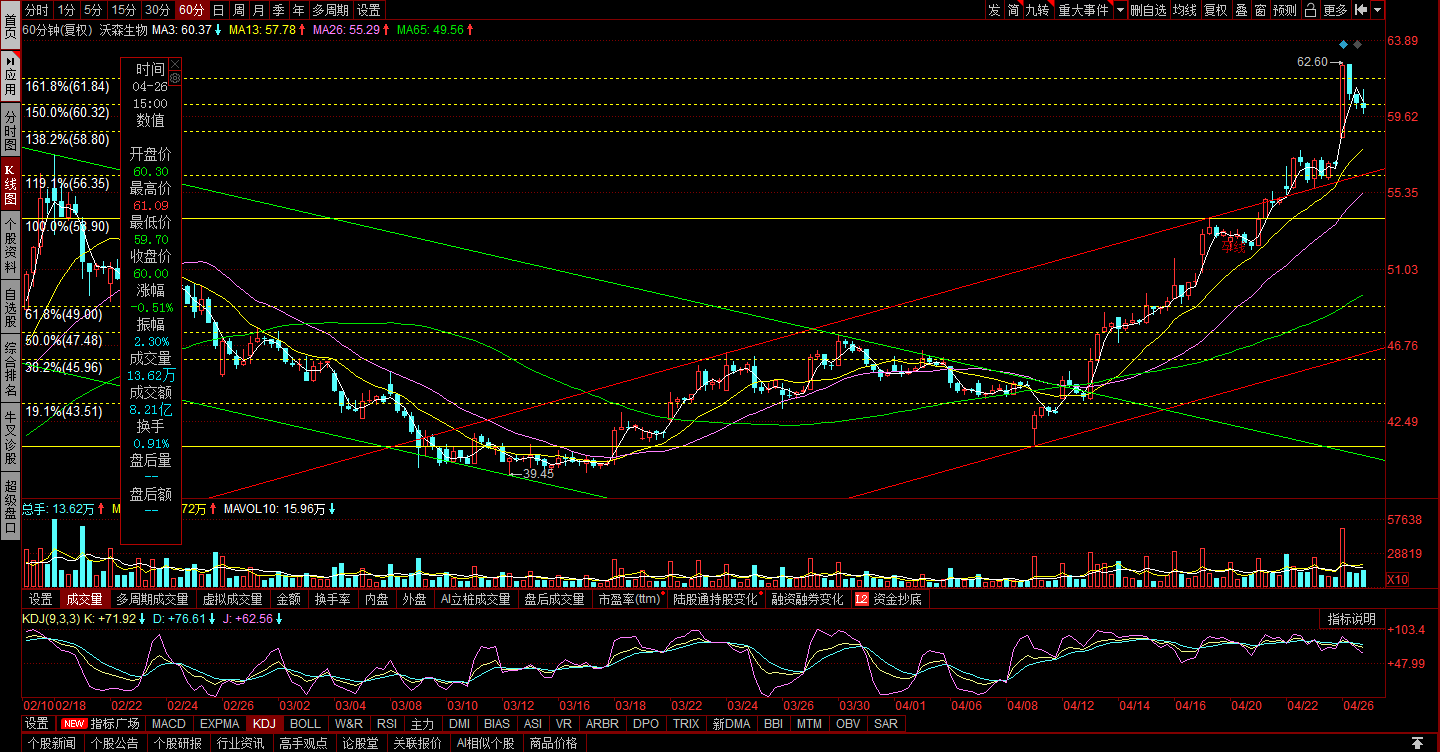Select 市盈率(ttm) tab
The image size is (1440, 752).
[x=630, y=599]
